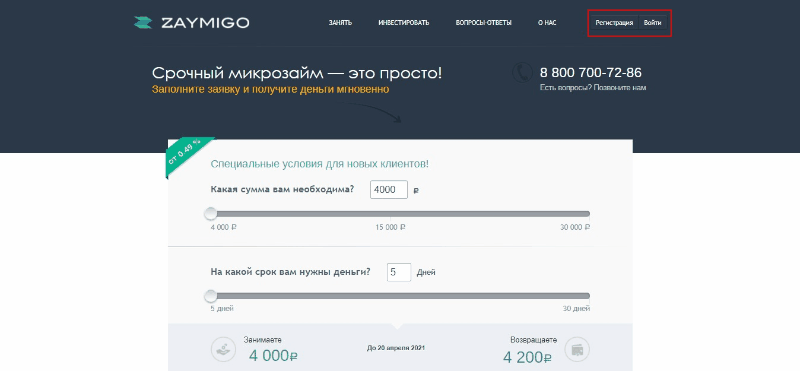Click the 15 000 ₽ mark on the amount slider

(x=390, y=227)
